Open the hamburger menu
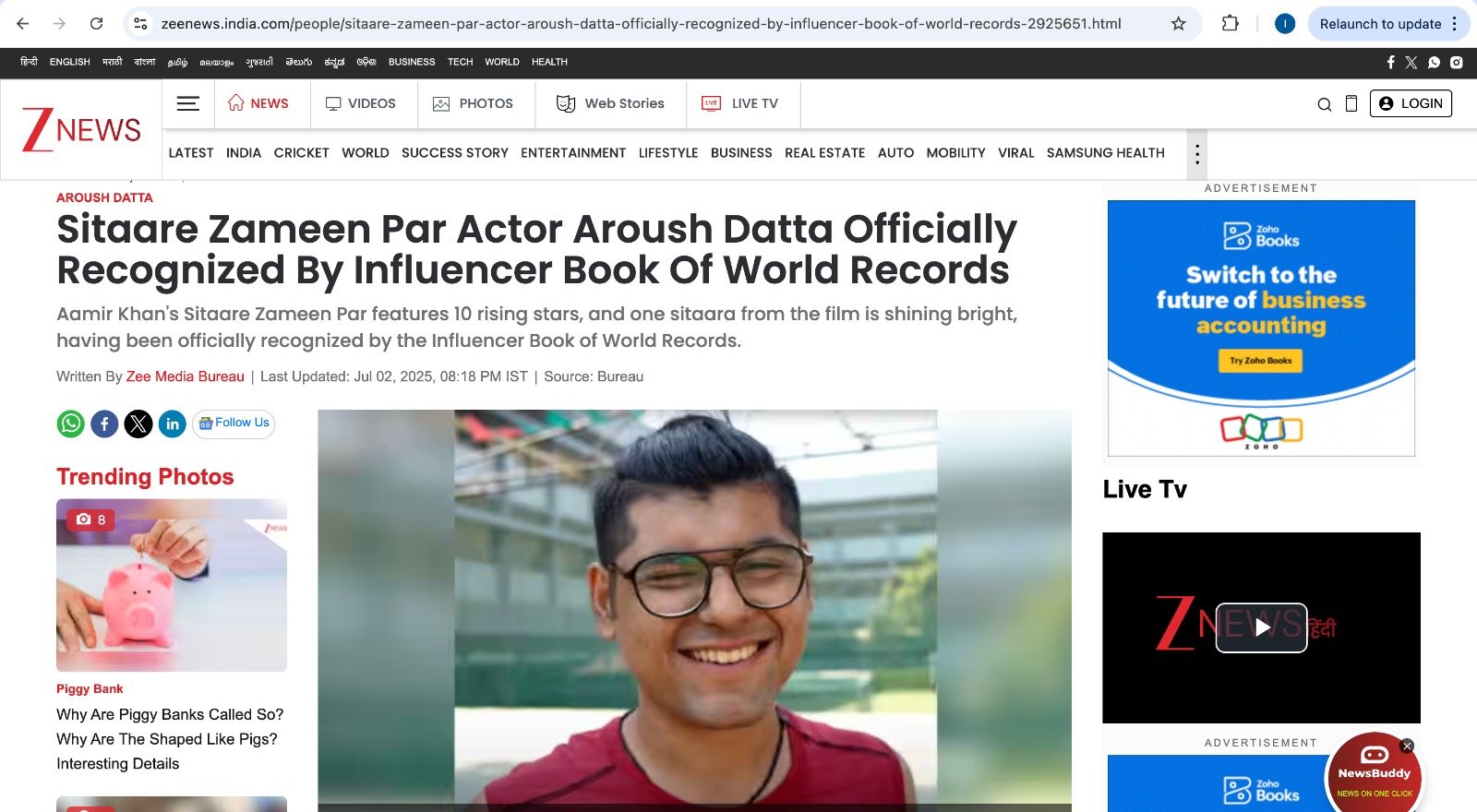 [x=188, y=103]
